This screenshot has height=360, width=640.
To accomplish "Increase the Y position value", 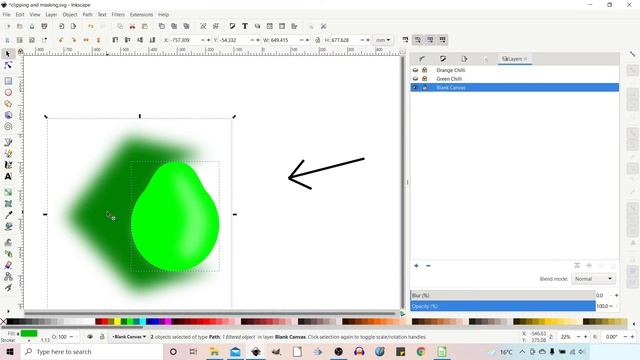I will (x=258, y=40).
